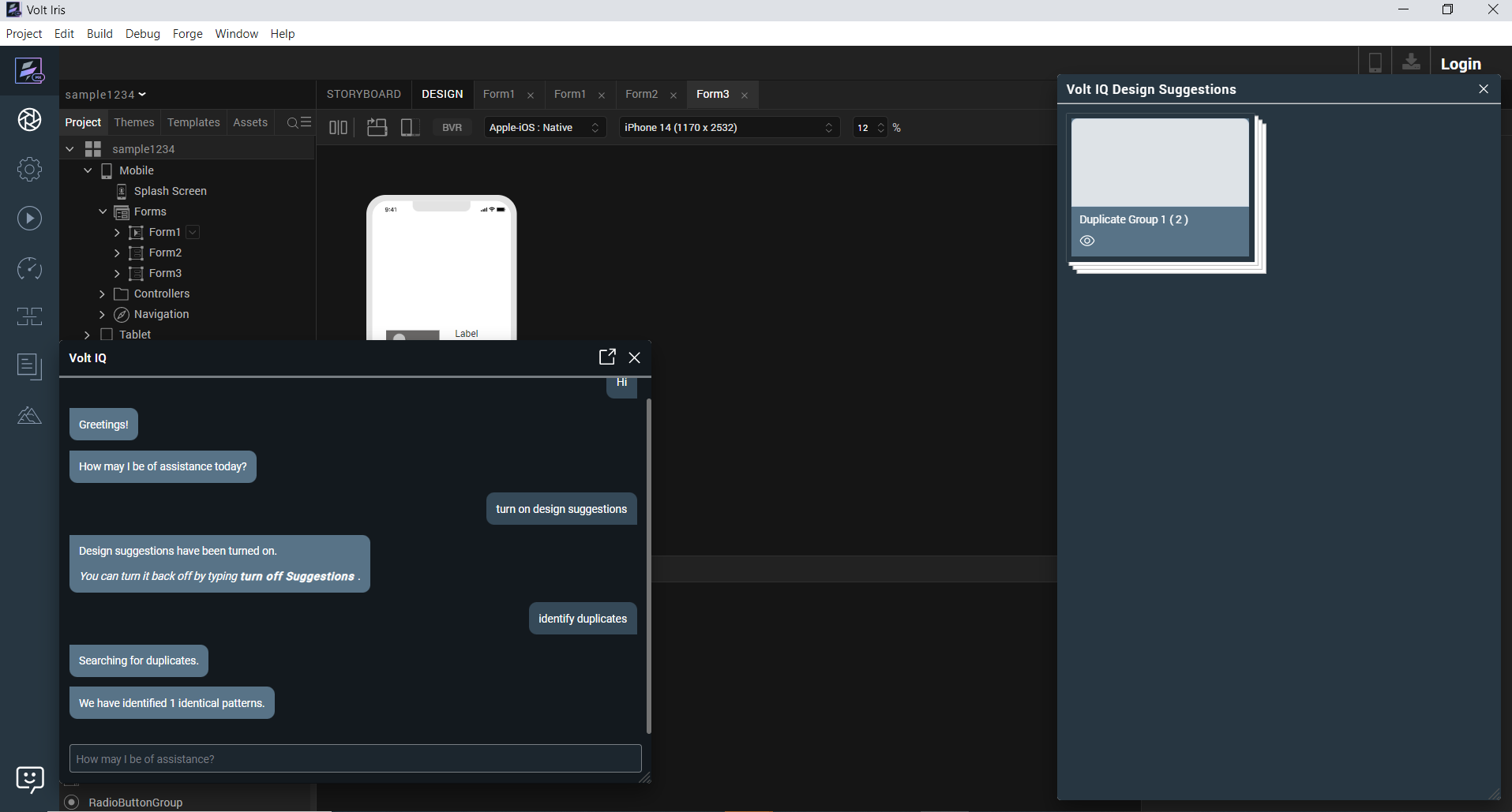Close the Volt IQ Design Suggestions panel

point(1483,89)
